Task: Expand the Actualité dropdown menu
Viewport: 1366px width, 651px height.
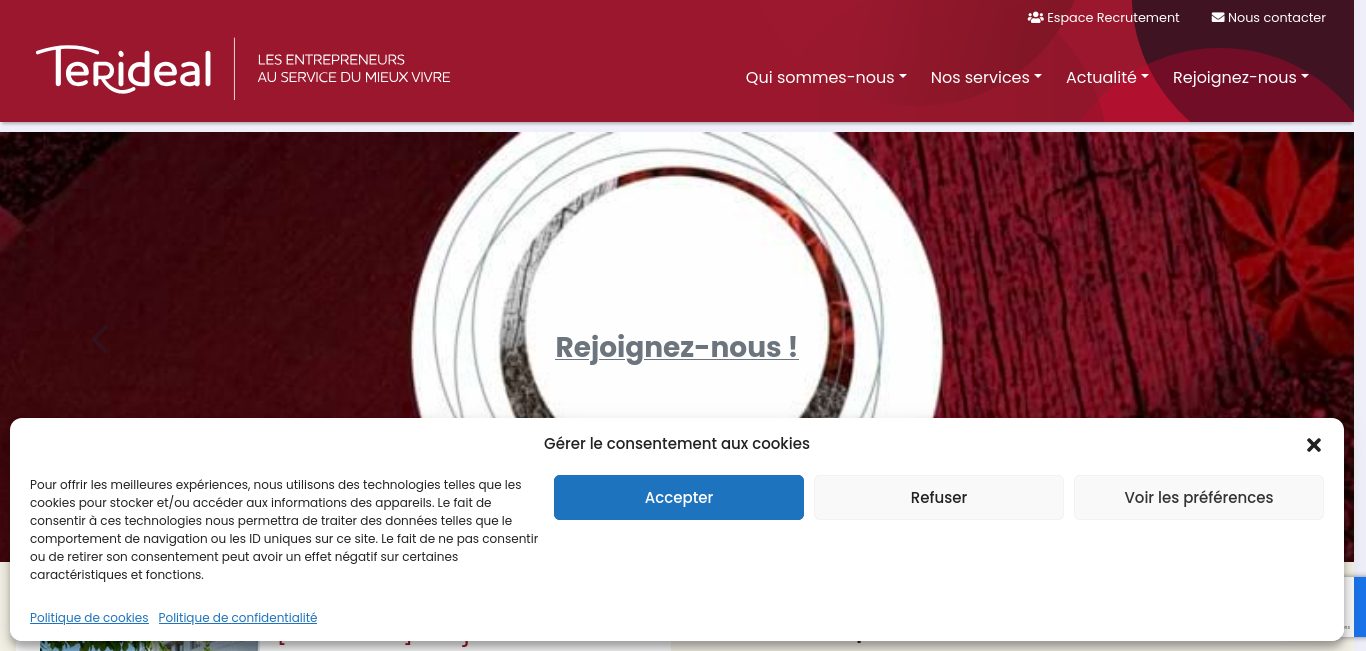Action: point(1107,77)
